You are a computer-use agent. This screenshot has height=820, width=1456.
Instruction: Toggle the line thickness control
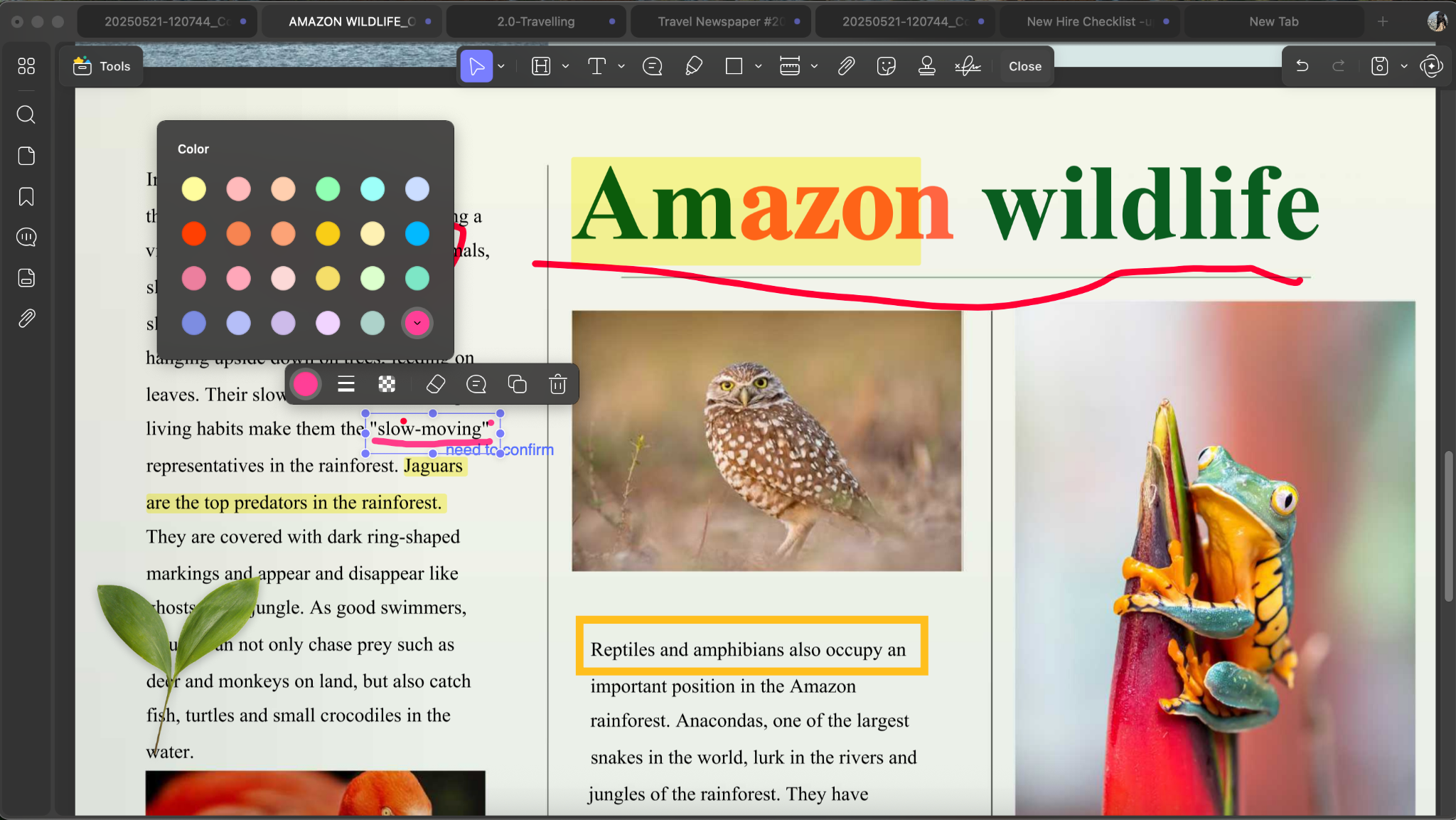coord(346,385)
